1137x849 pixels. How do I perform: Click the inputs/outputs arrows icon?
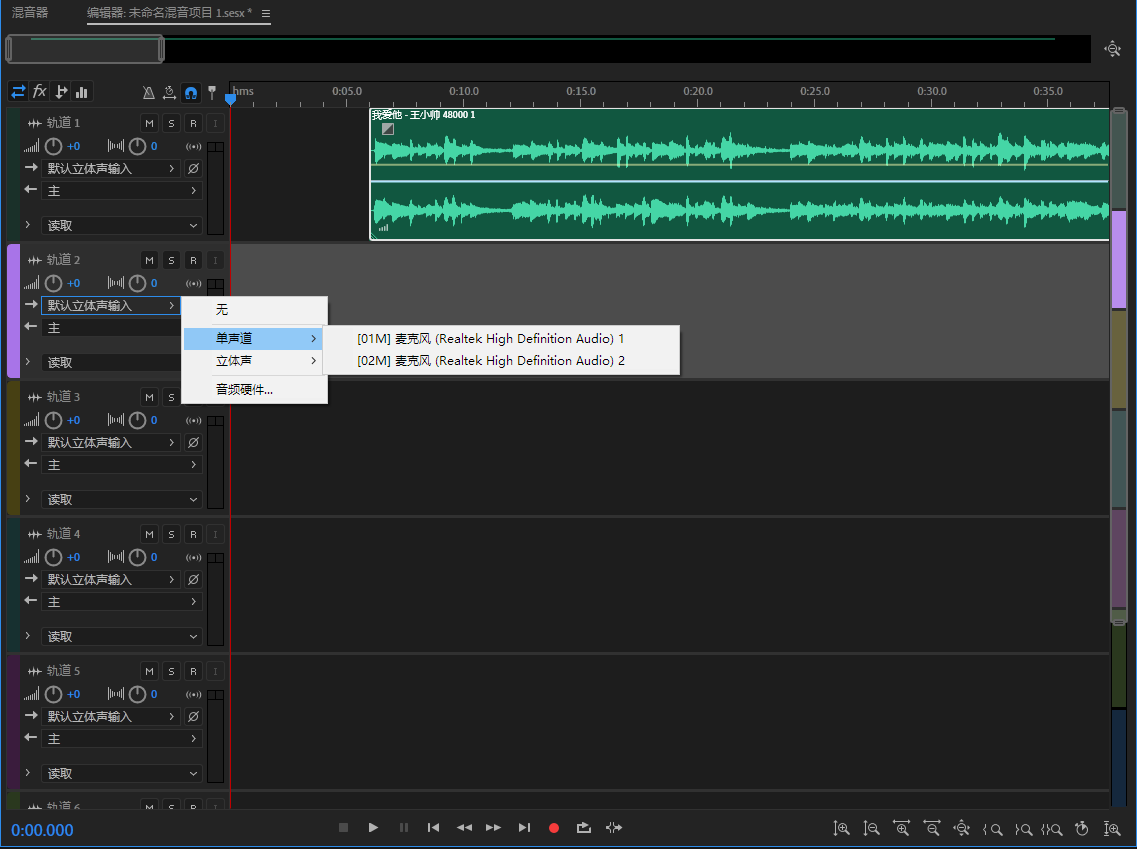(x=18, y=92)
